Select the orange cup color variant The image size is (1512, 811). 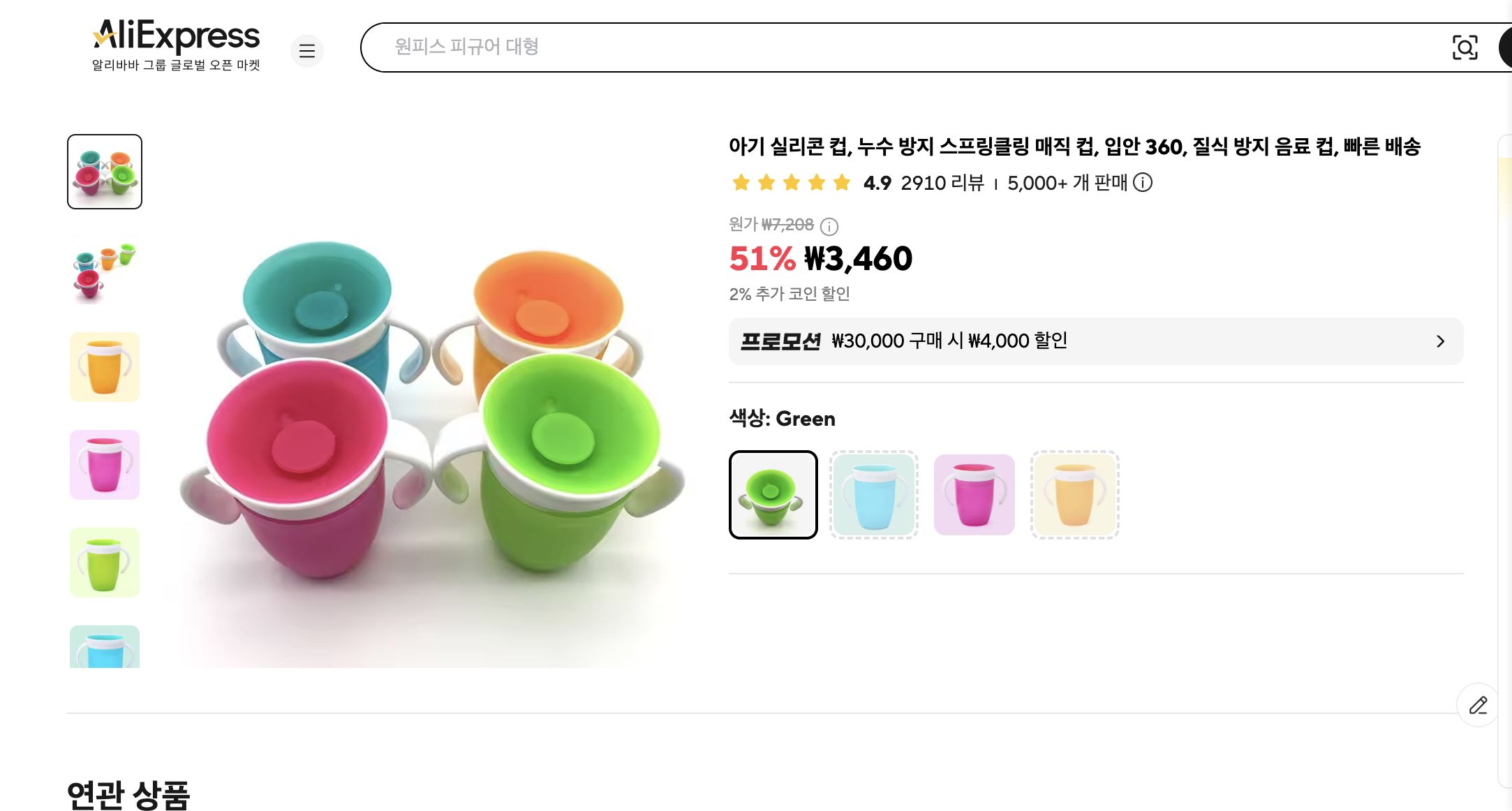(1074, 494)
